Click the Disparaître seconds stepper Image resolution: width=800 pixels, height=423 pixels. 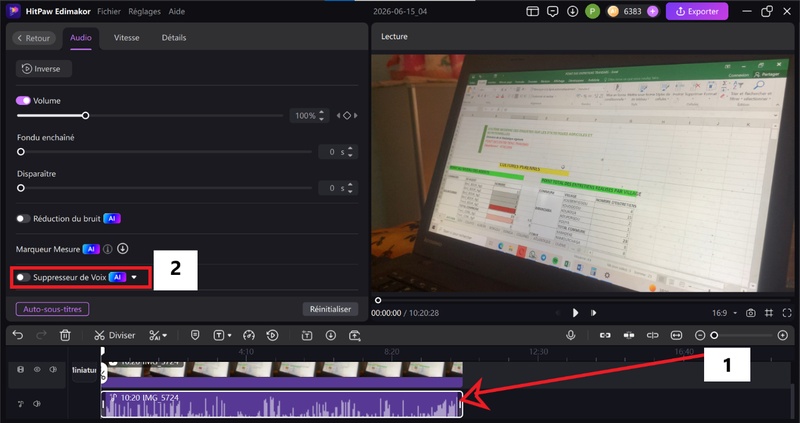tap(350, 188)
